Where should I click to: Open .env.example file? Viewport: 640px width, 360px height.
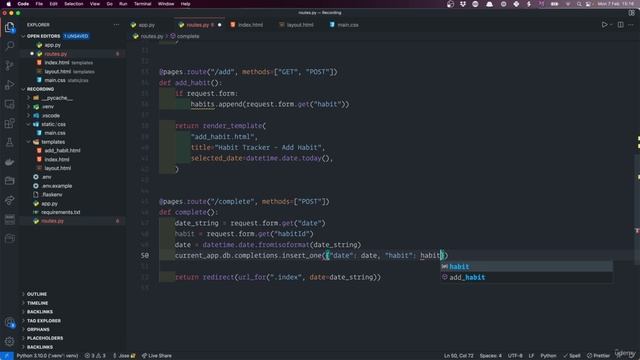pos(56,186)
